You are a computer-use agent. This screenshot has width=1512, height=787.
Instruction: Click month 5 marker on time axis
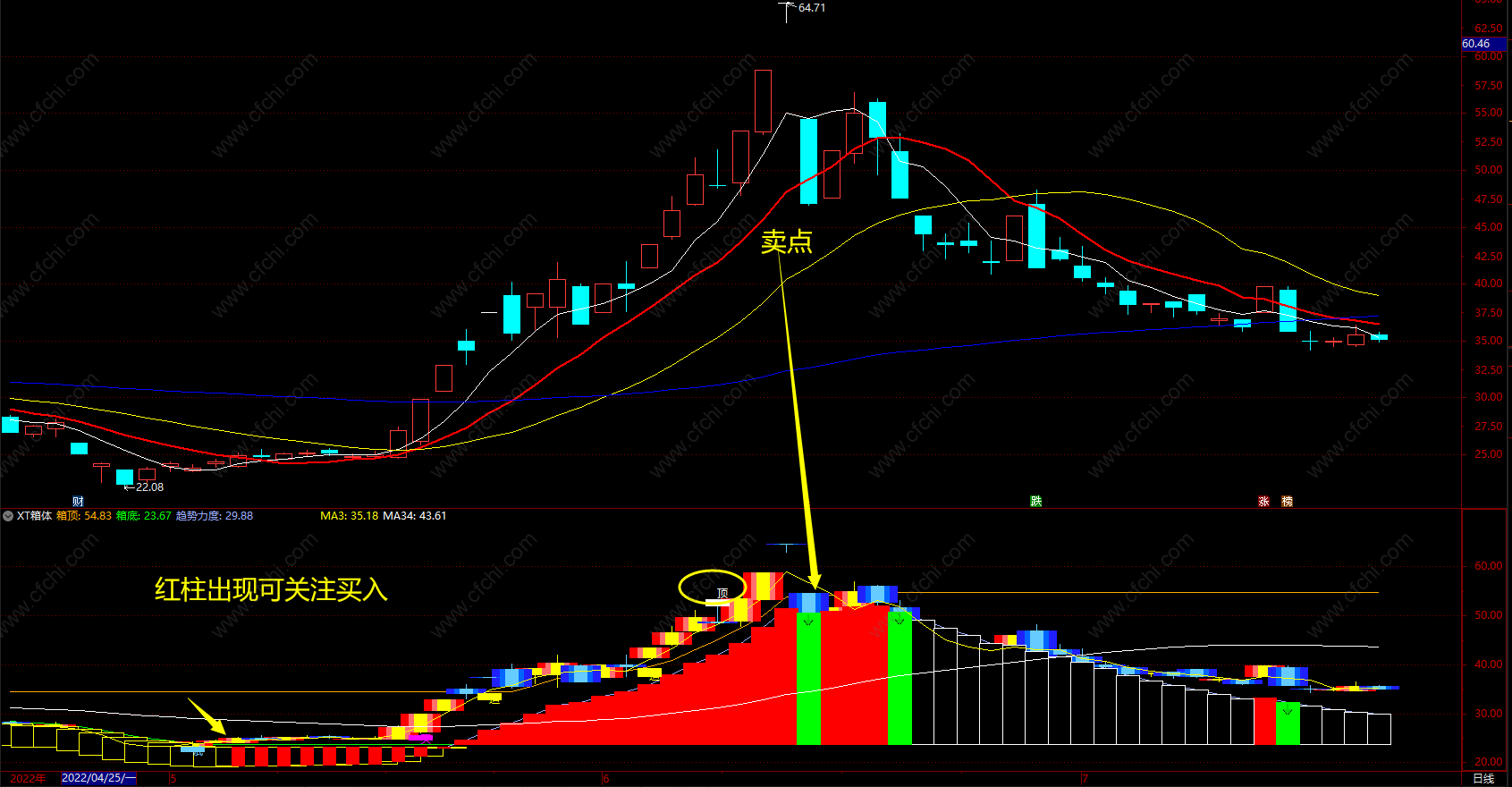coord(173,779)
